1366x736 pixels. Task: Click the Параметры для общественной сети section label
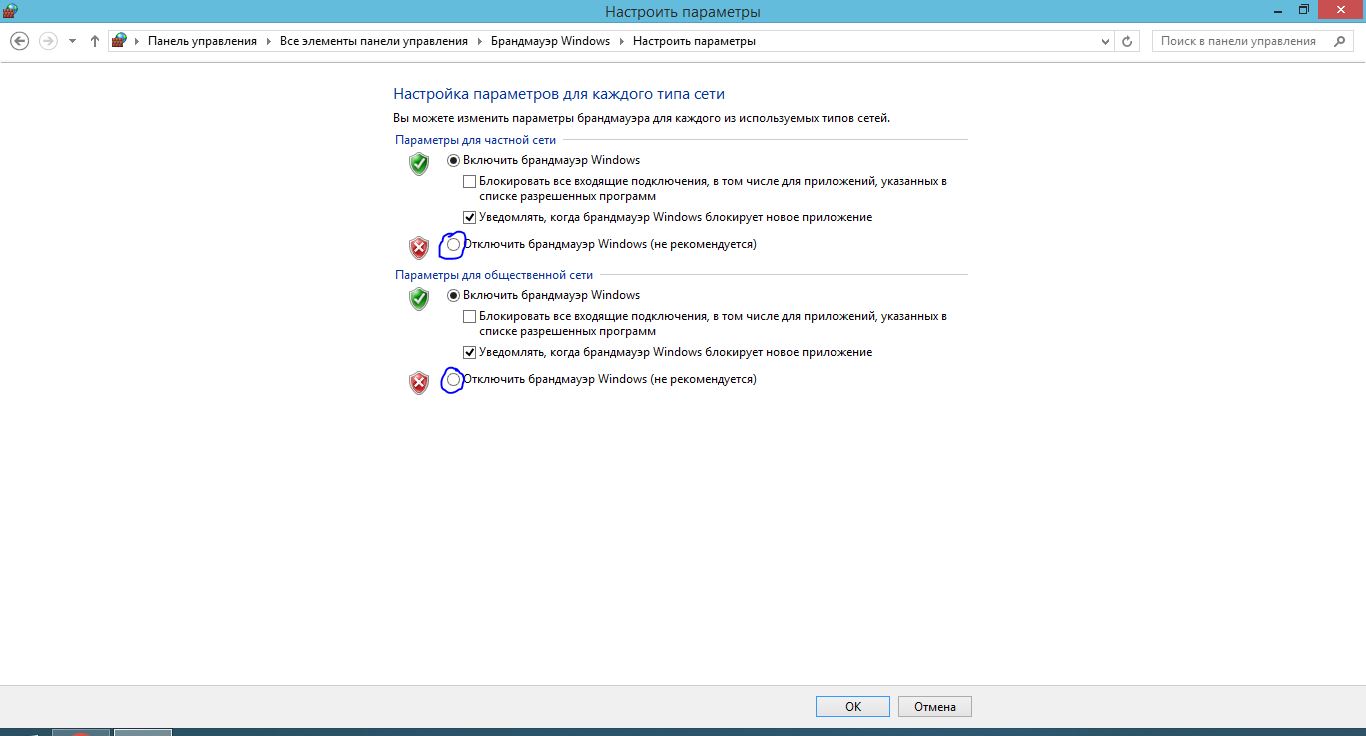pyautogui.click(x=494, y=275)
